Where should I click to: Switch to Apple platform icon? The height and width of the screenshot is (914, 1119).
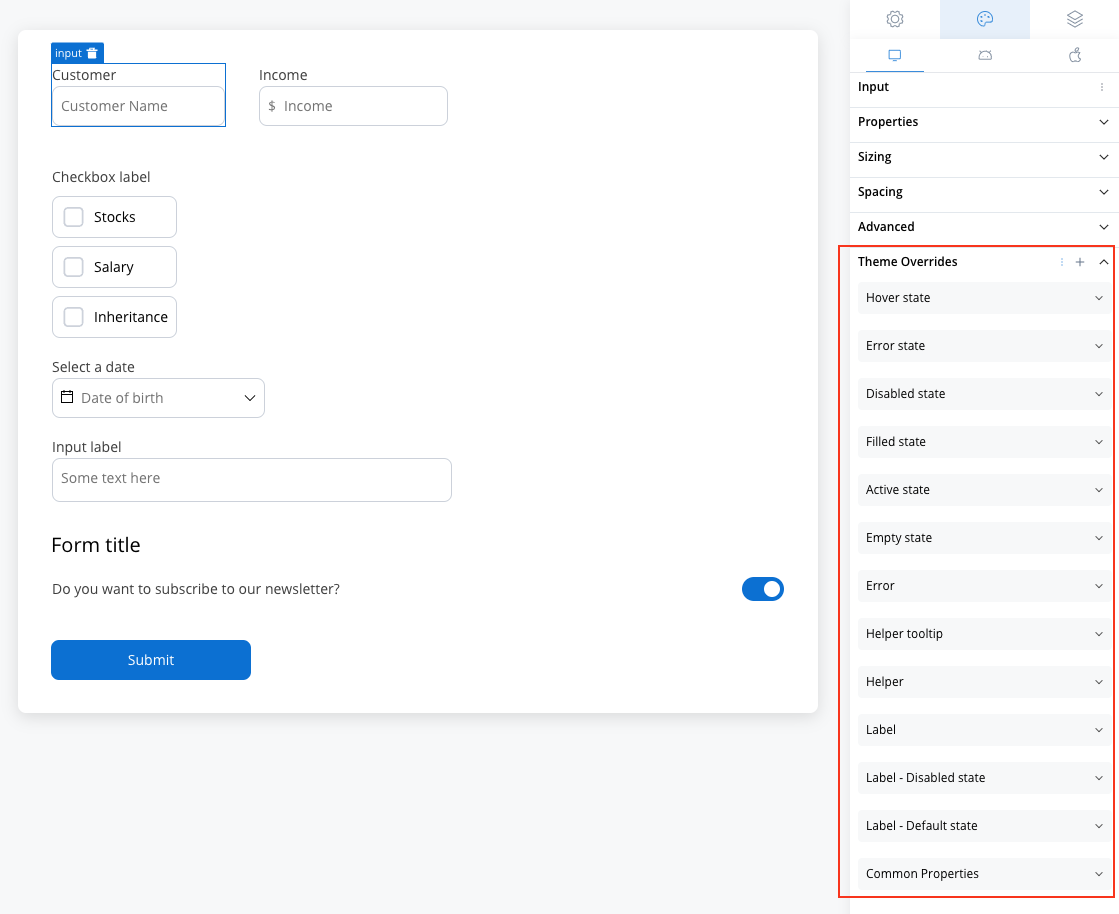tap(1075, 55)
